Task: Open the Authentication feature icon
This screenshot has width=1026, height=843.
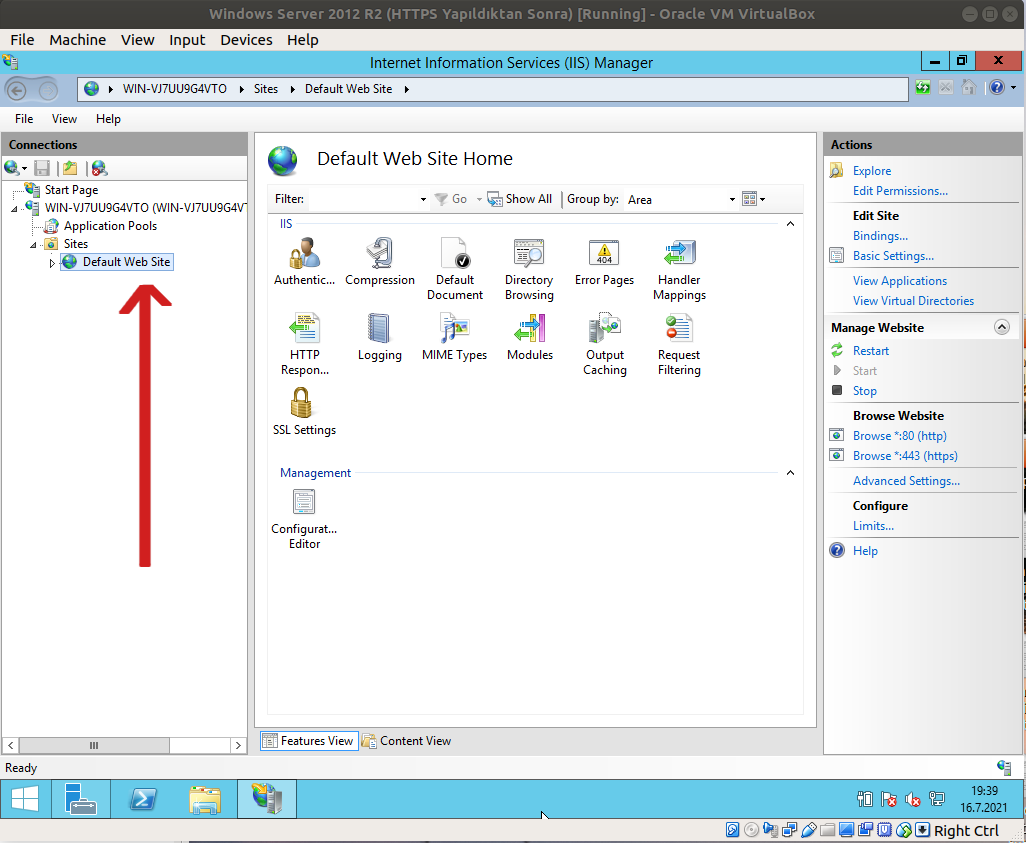Action: click(x=304, y=262)
